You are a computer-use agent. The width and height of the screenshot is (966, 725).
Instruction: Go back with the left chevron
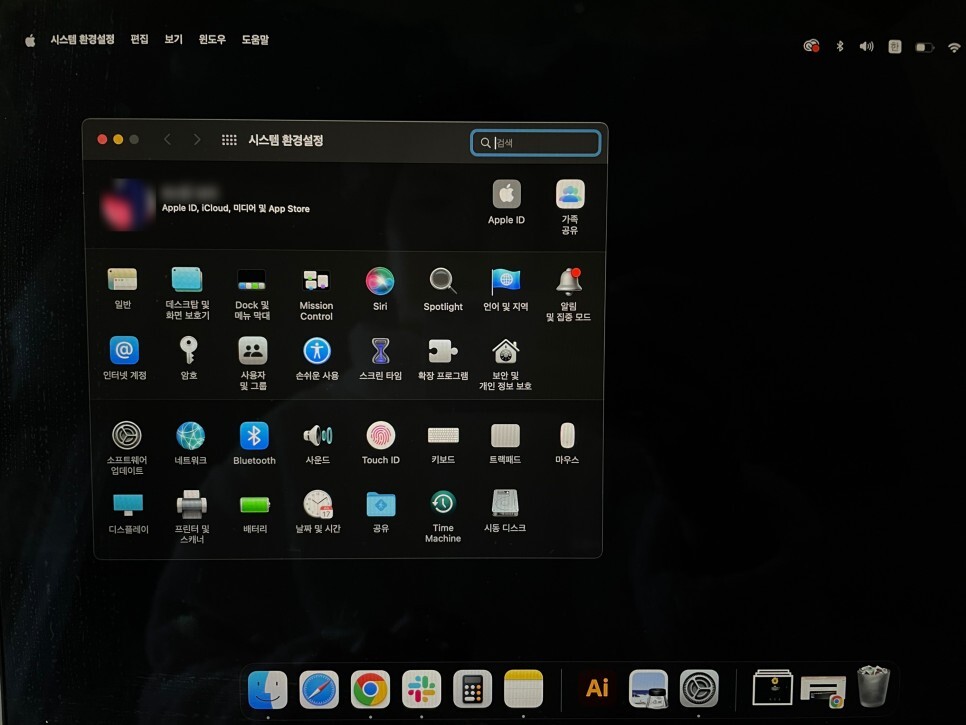pos(168,140)
